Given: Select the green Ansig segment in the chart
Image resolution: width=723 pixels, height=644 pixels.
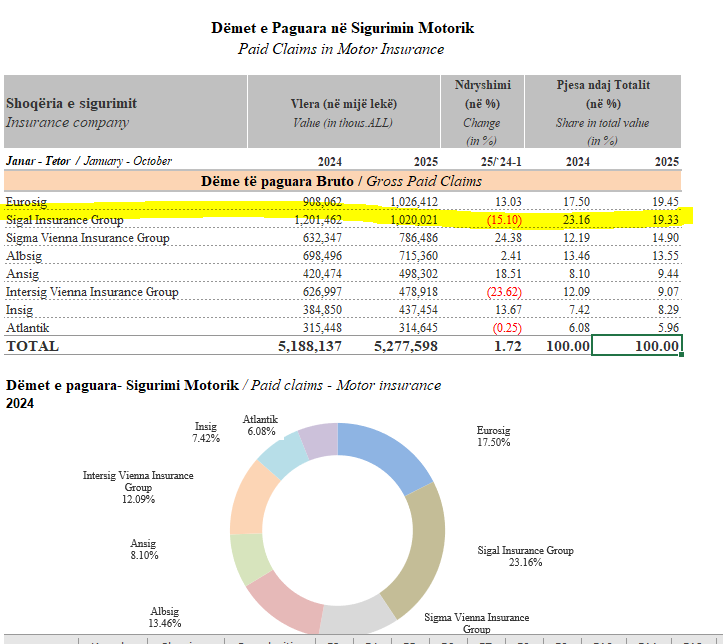Looking at the screenshot, I should pyautogui.click(x=251, y=560).
